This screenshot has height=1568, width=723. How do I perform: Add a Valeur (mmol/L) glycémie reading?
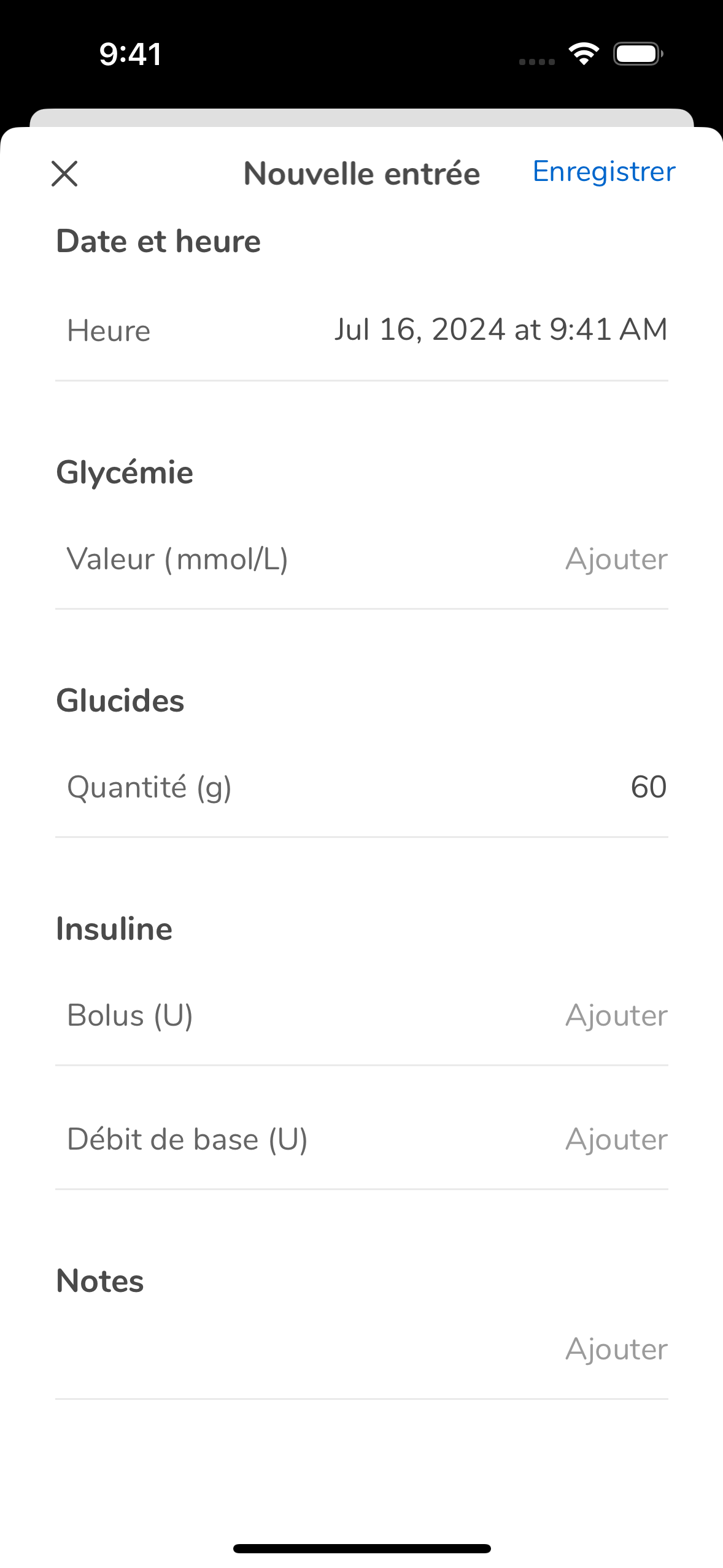(616, 559)
